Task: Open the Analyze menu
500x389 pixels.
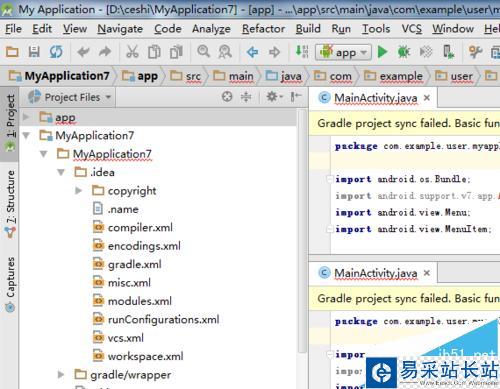Action: point(211,29)
